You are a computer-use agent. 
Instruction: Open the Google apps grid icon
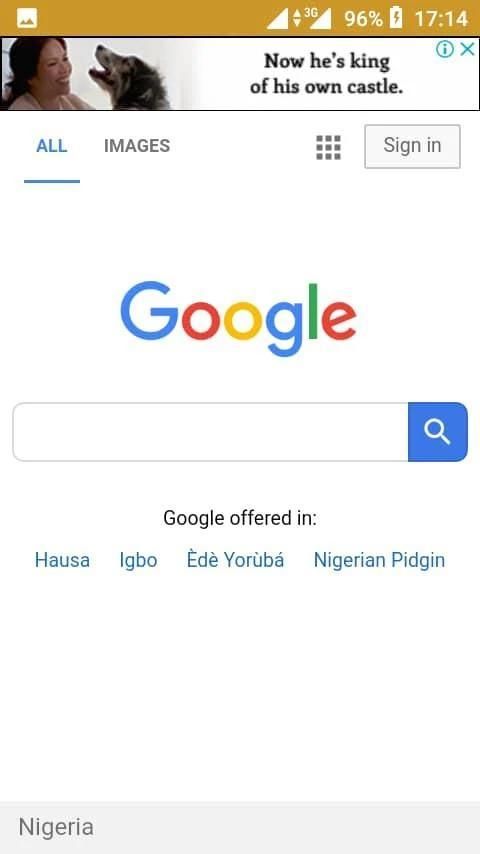[x=329, y=147]
